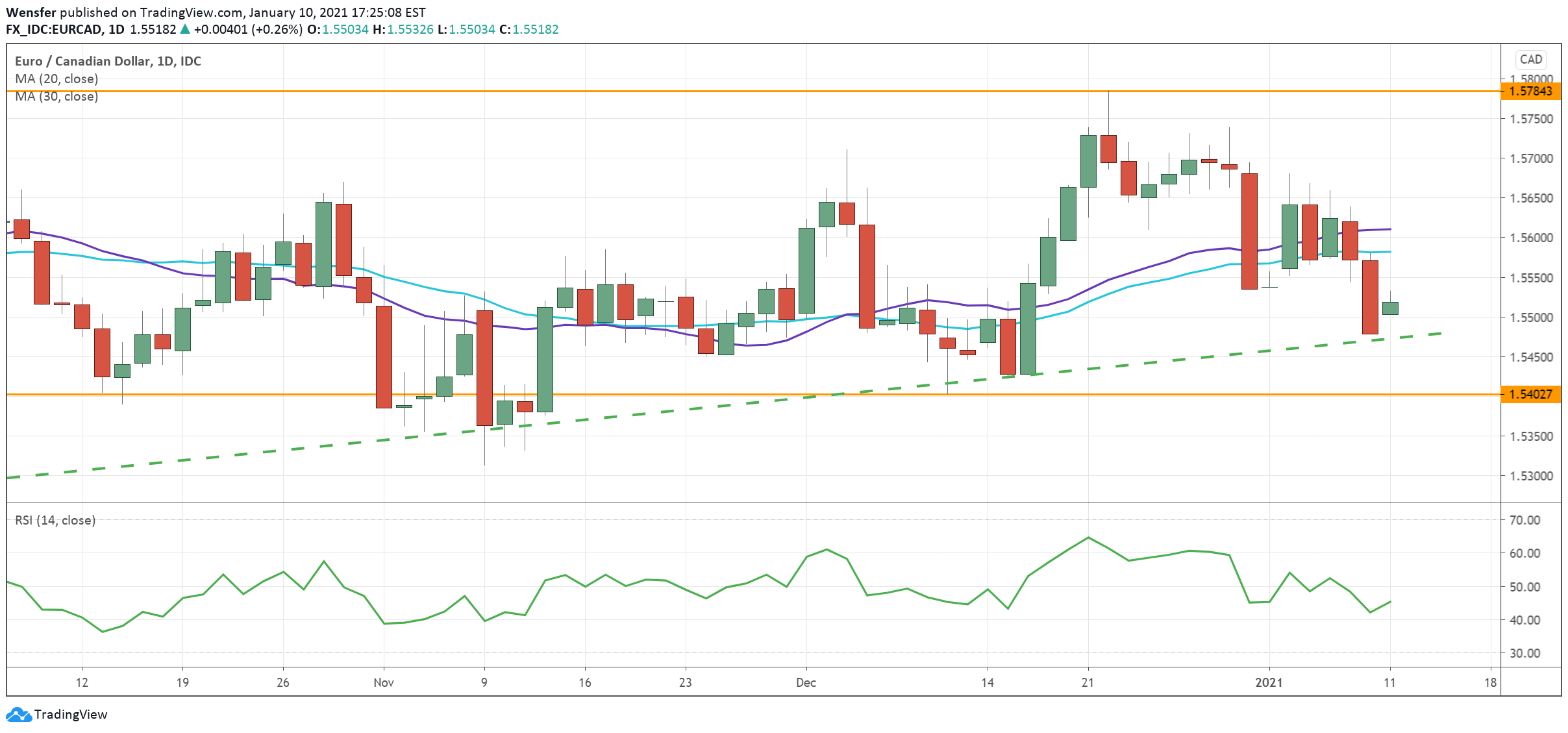Click the CAD currency label button
1568x733 pixels.
tap(1530, 60)
